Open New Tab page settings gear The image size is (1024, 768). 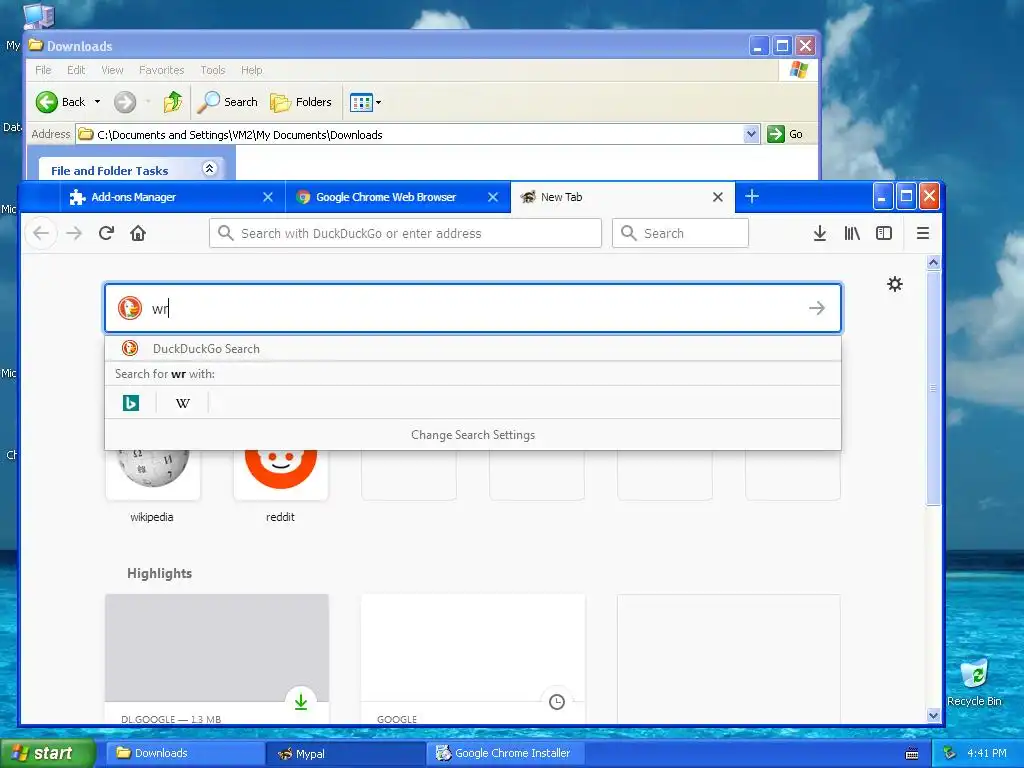coord(895,284)
